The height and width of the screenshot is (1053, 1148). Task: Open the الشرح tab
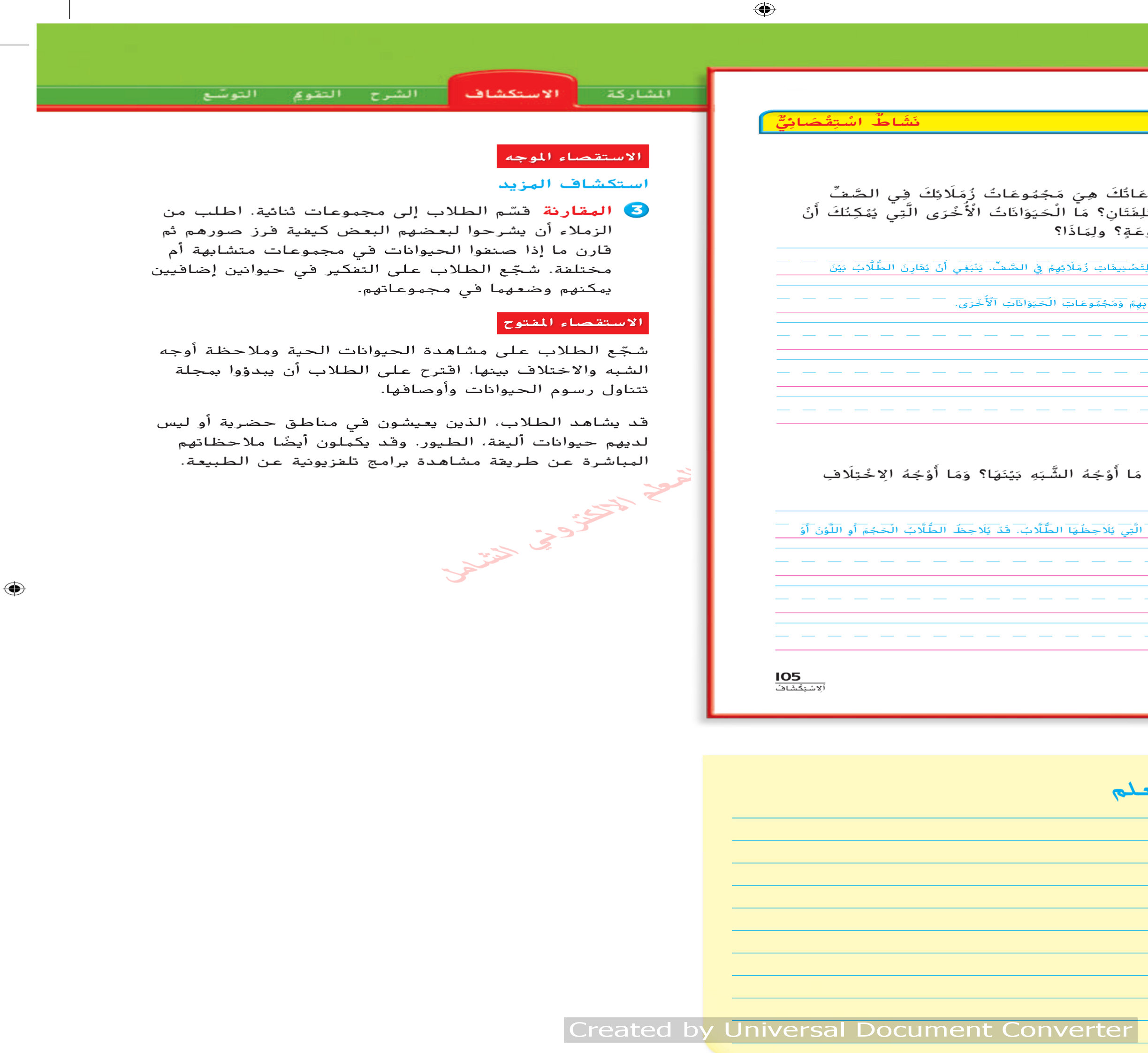(x=394, y=94)
